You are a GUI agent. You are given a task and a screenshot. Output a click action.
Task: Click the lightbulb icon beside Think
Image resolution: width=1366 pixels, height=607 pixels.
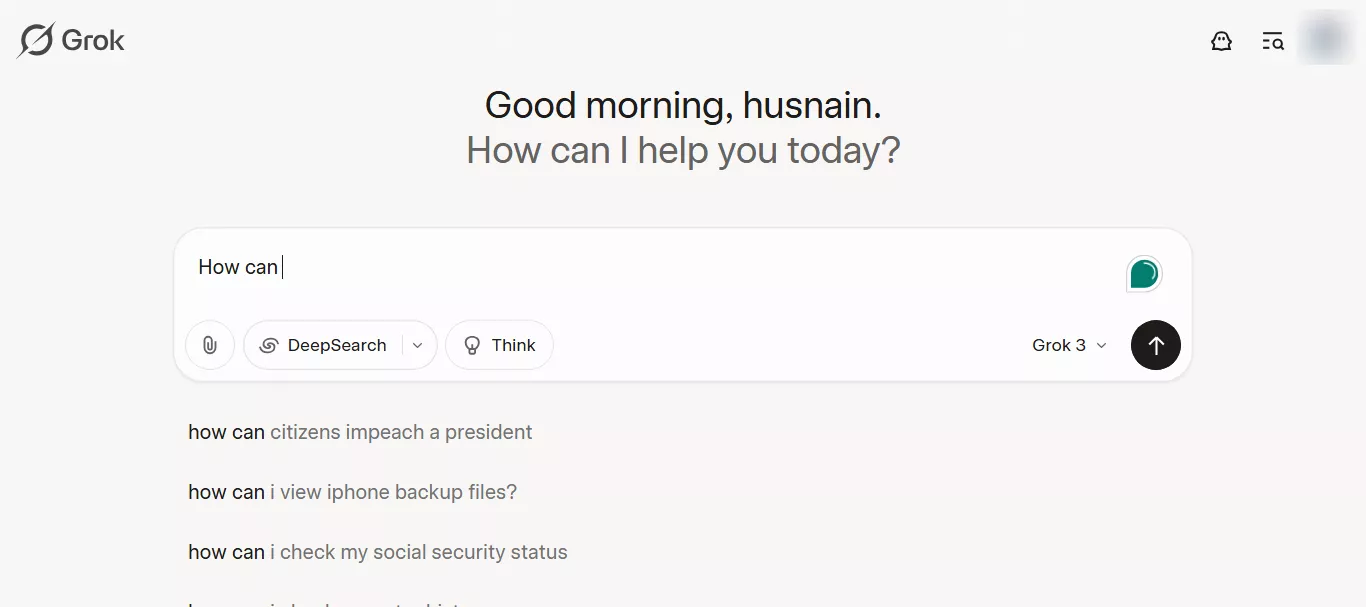pos(472,345)
